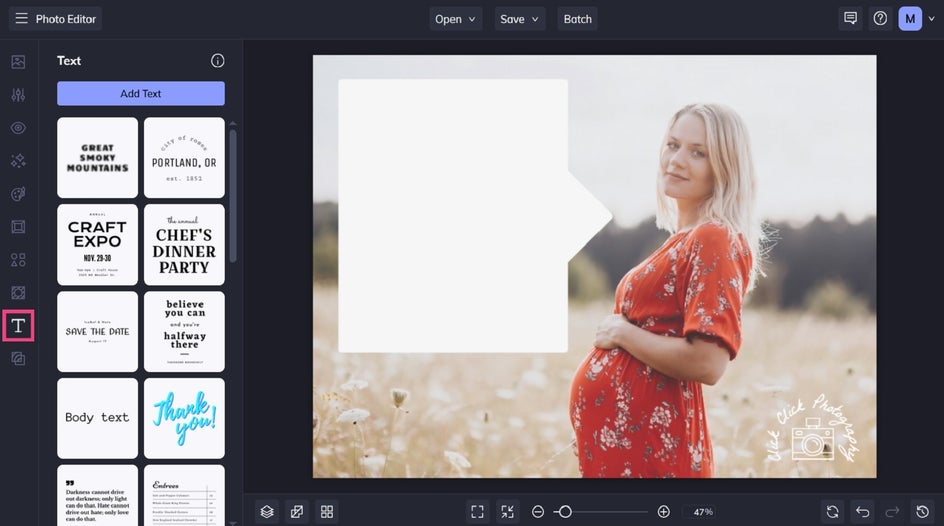The image size is (944, 526).
Task: Click the collapse to actual size icon
Action: point(508,512)
